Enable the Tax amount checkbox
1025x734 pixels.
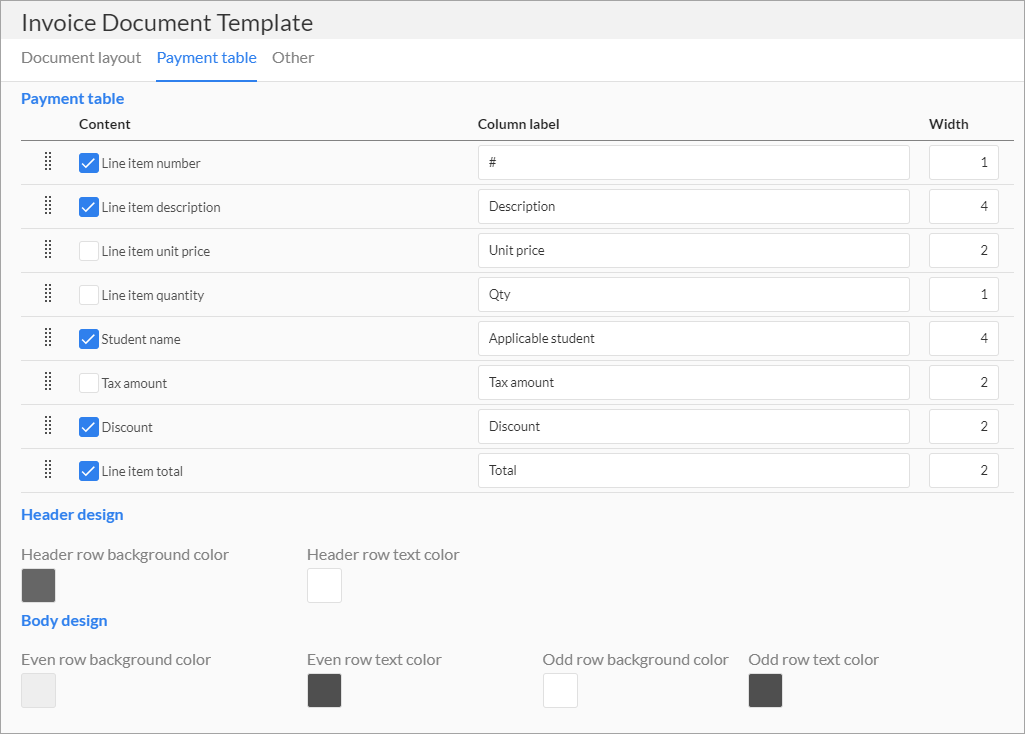click(89, 383)
